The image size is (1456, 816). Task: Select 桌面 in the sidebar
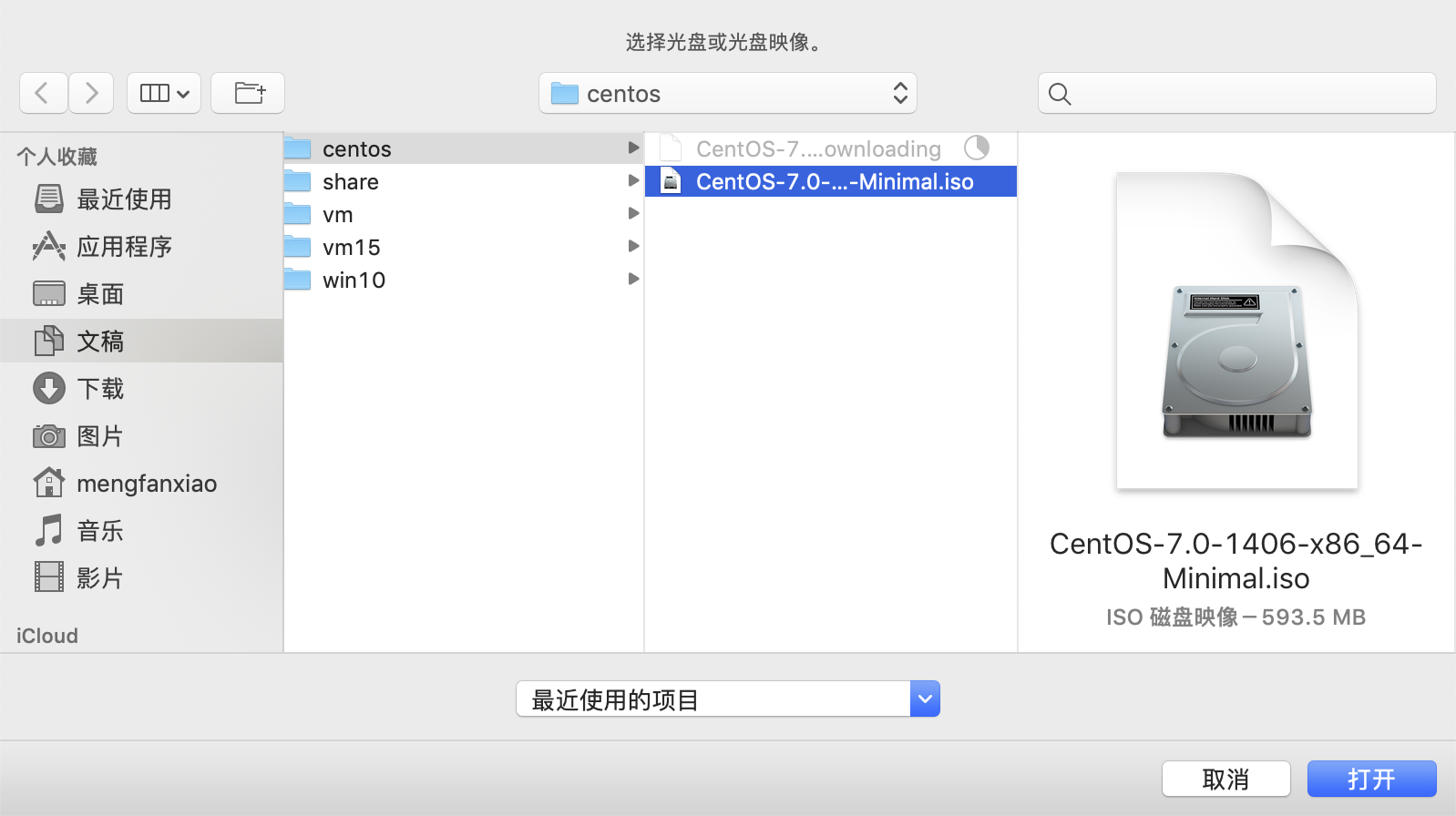100,294
